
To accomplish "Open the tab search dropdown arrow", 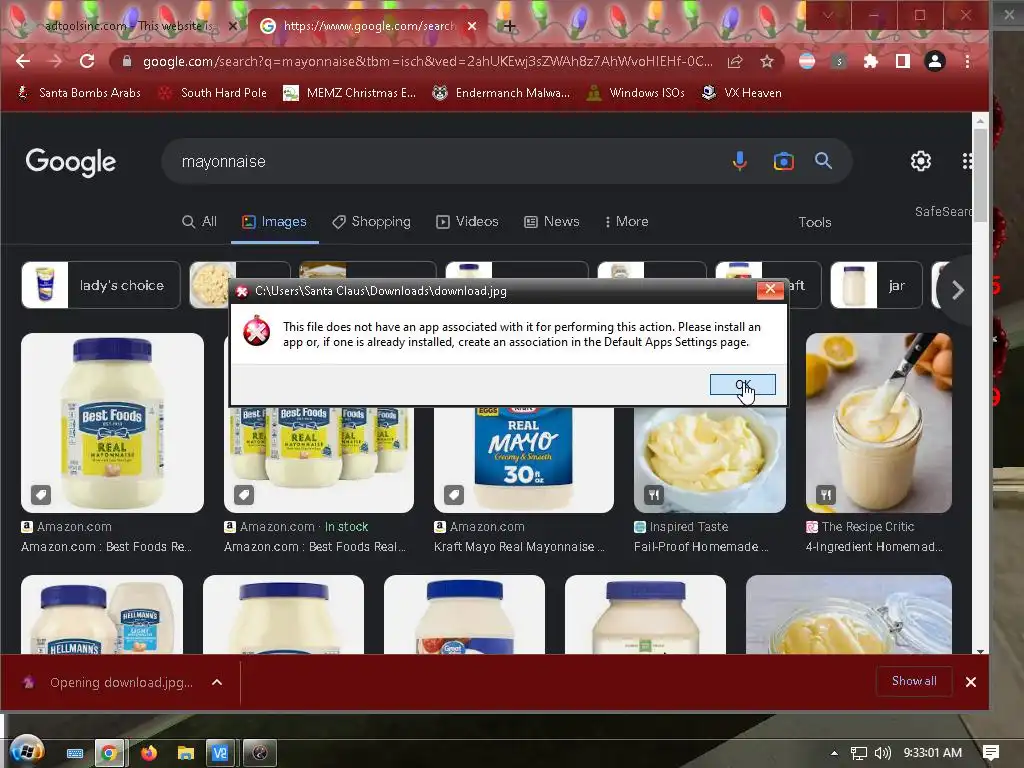I will 827,15.
